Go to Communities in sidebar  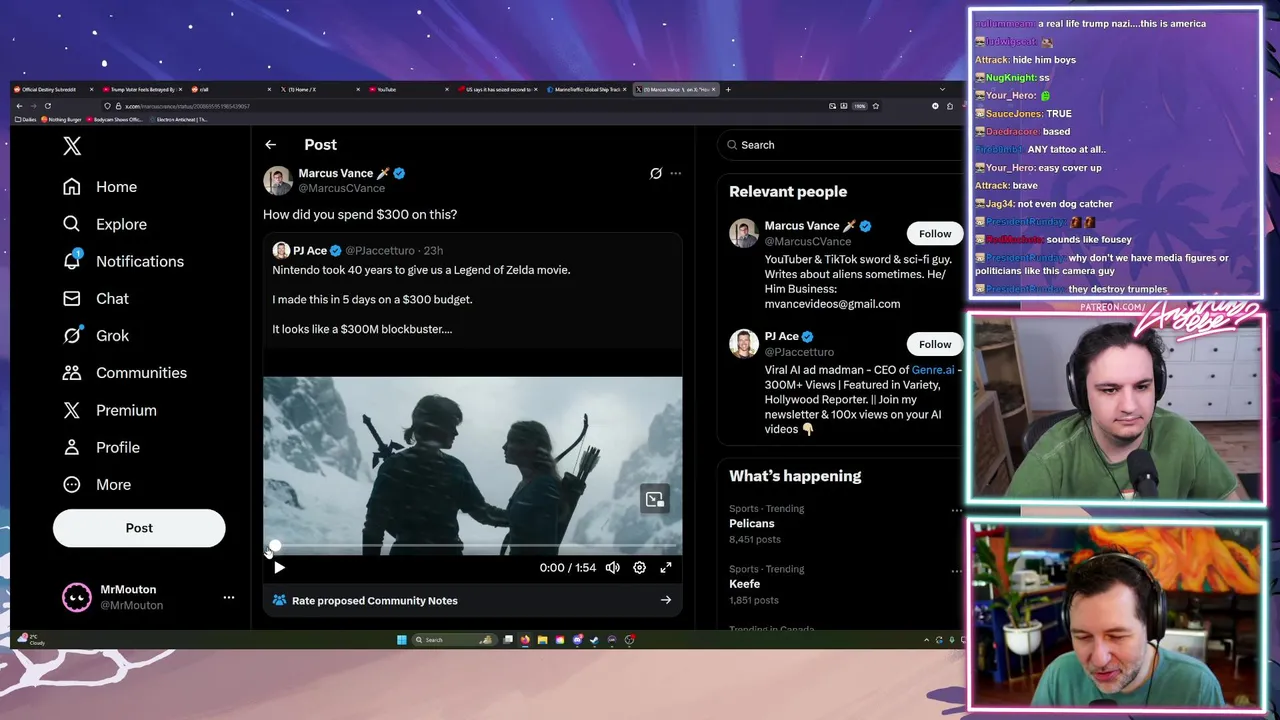124,372
